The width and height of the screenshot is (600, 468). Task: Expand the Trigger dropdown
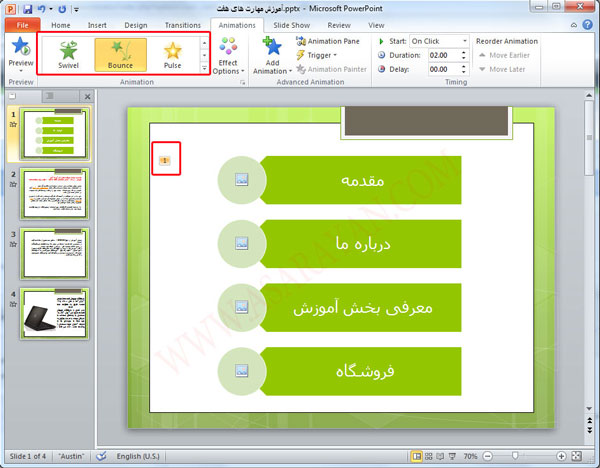[319, 55]
